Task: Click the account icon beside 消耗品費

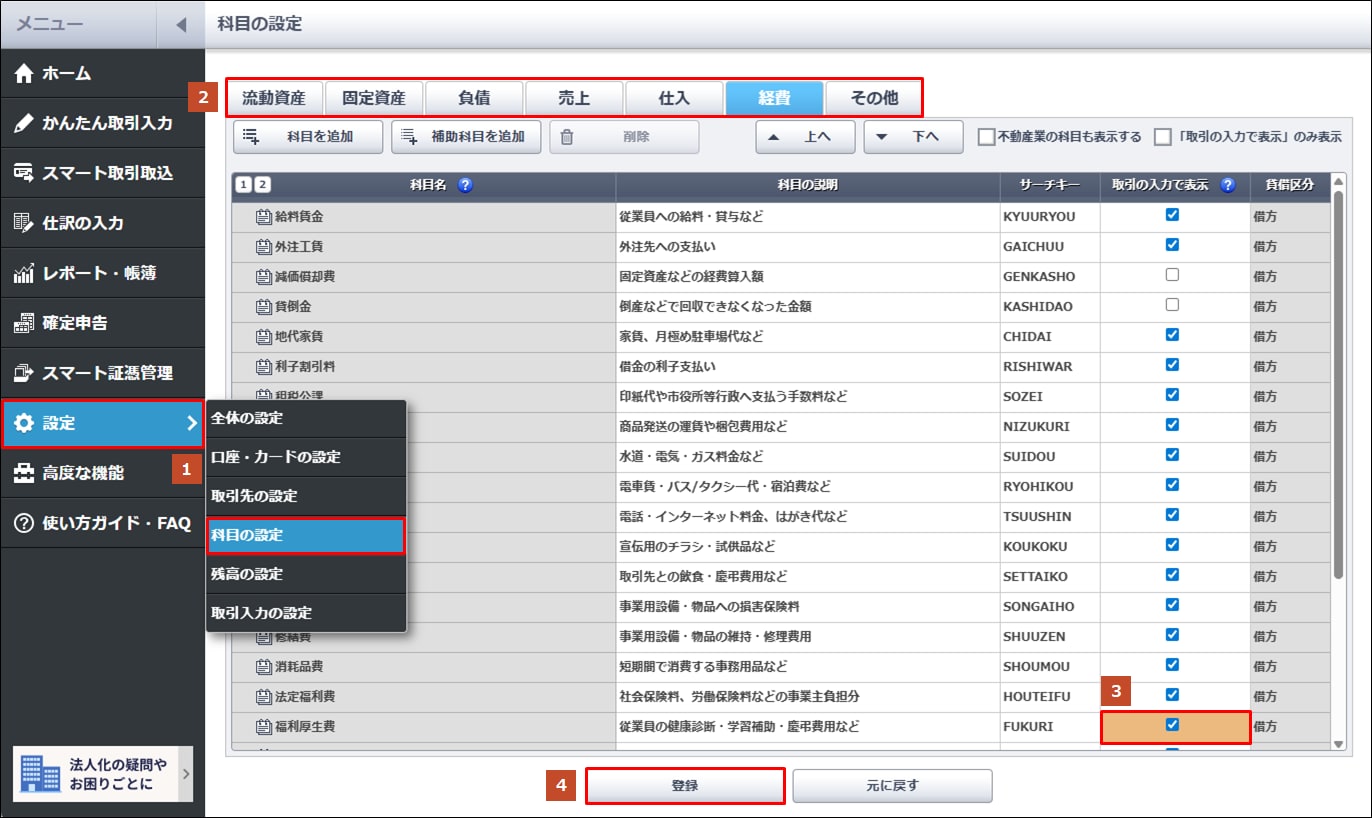Action: tap(264, 666)
